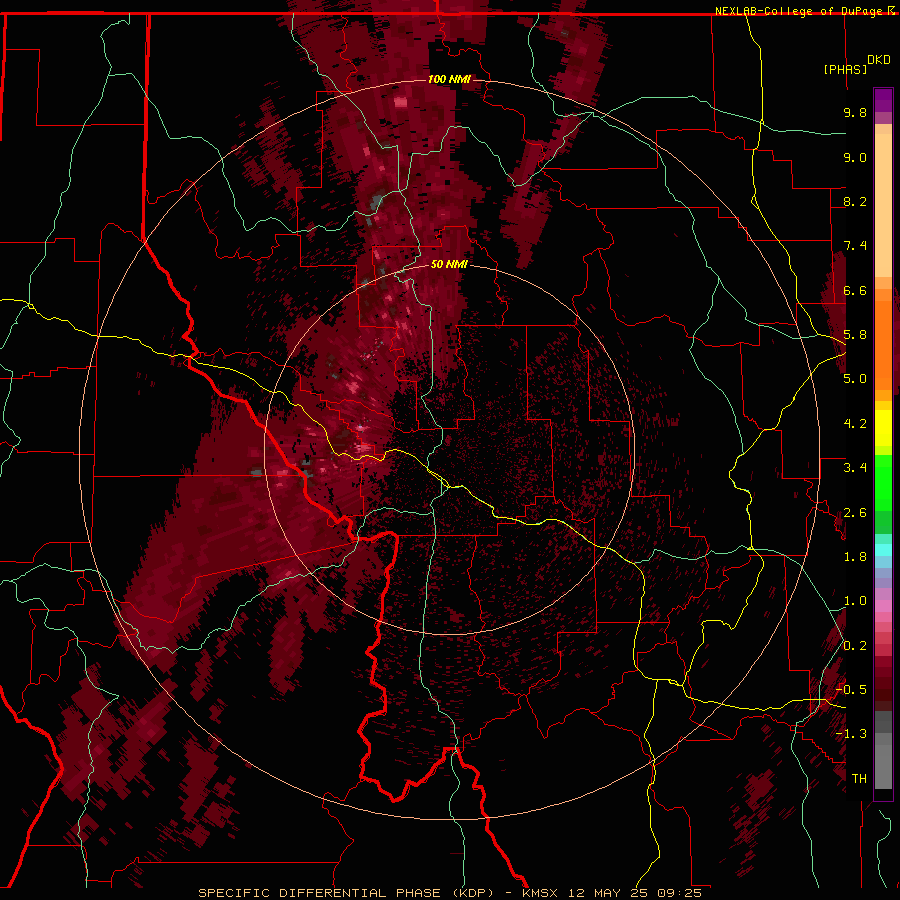
Task: Click the NEXLAB-College of DuPage credit text
Action: [800, 11]
